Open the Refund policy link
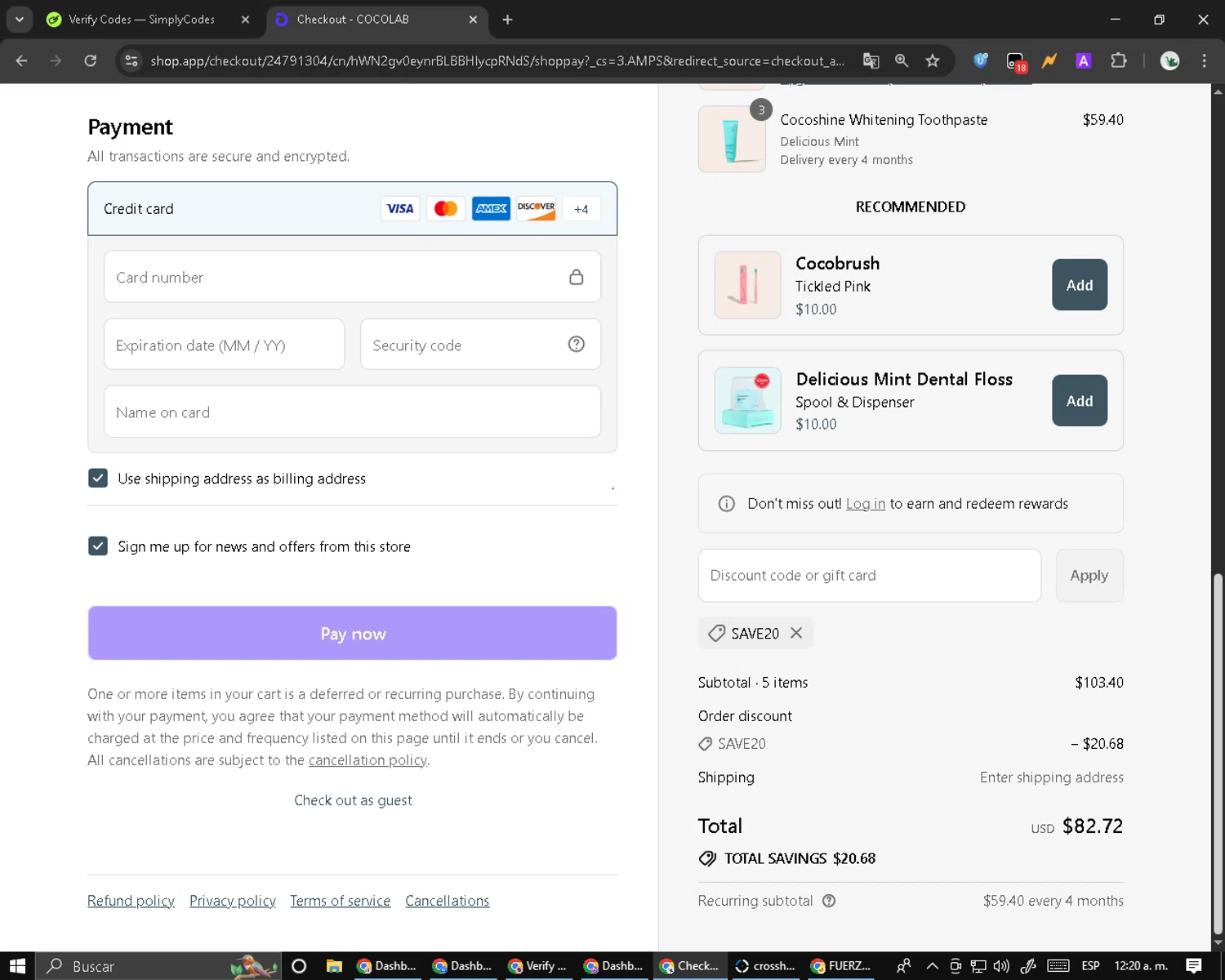Screen dimensions: 1225x980 [131, 901]
